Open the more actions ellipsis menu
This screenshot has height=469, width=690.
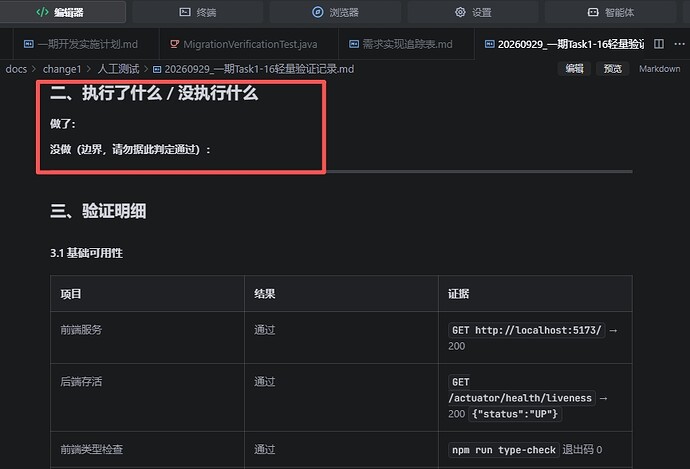pyautogui.click(x=679, y=44)
